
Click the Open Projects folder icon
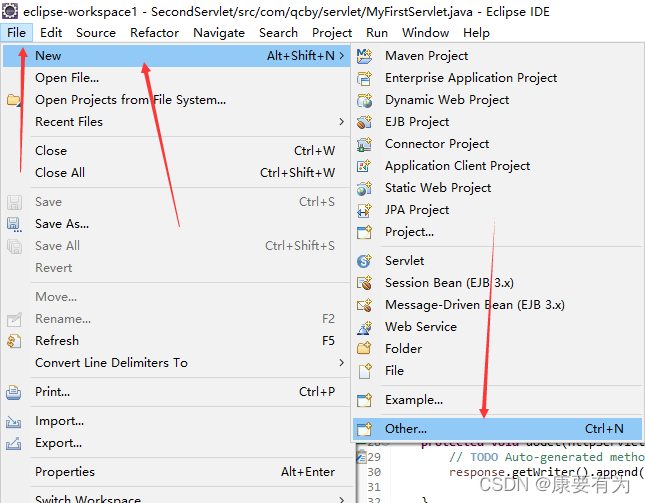(14, 100)
